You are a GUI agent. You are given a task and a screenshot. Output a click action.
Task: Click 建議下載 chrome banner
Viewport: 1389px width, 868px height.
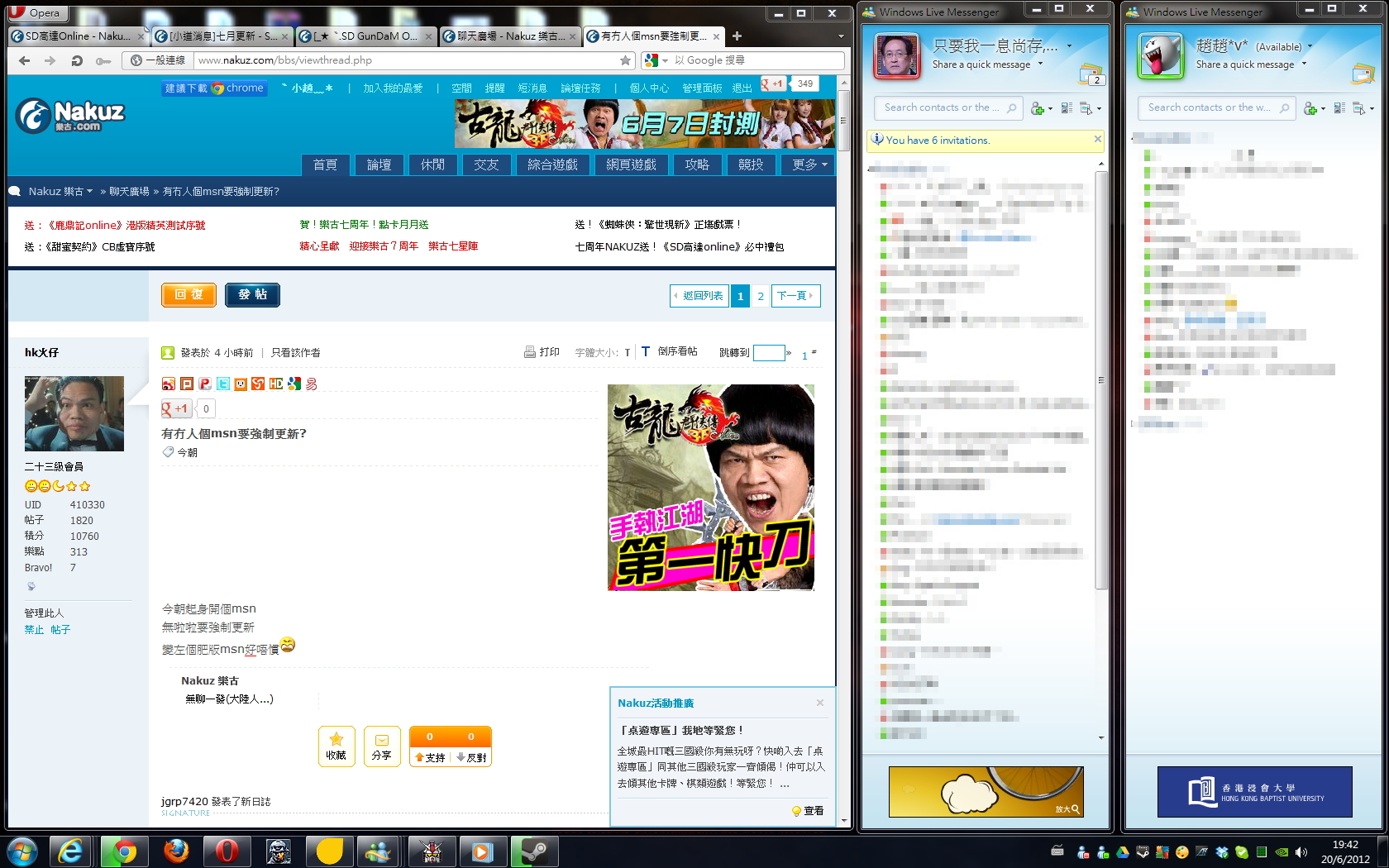[x=215, y=88]
